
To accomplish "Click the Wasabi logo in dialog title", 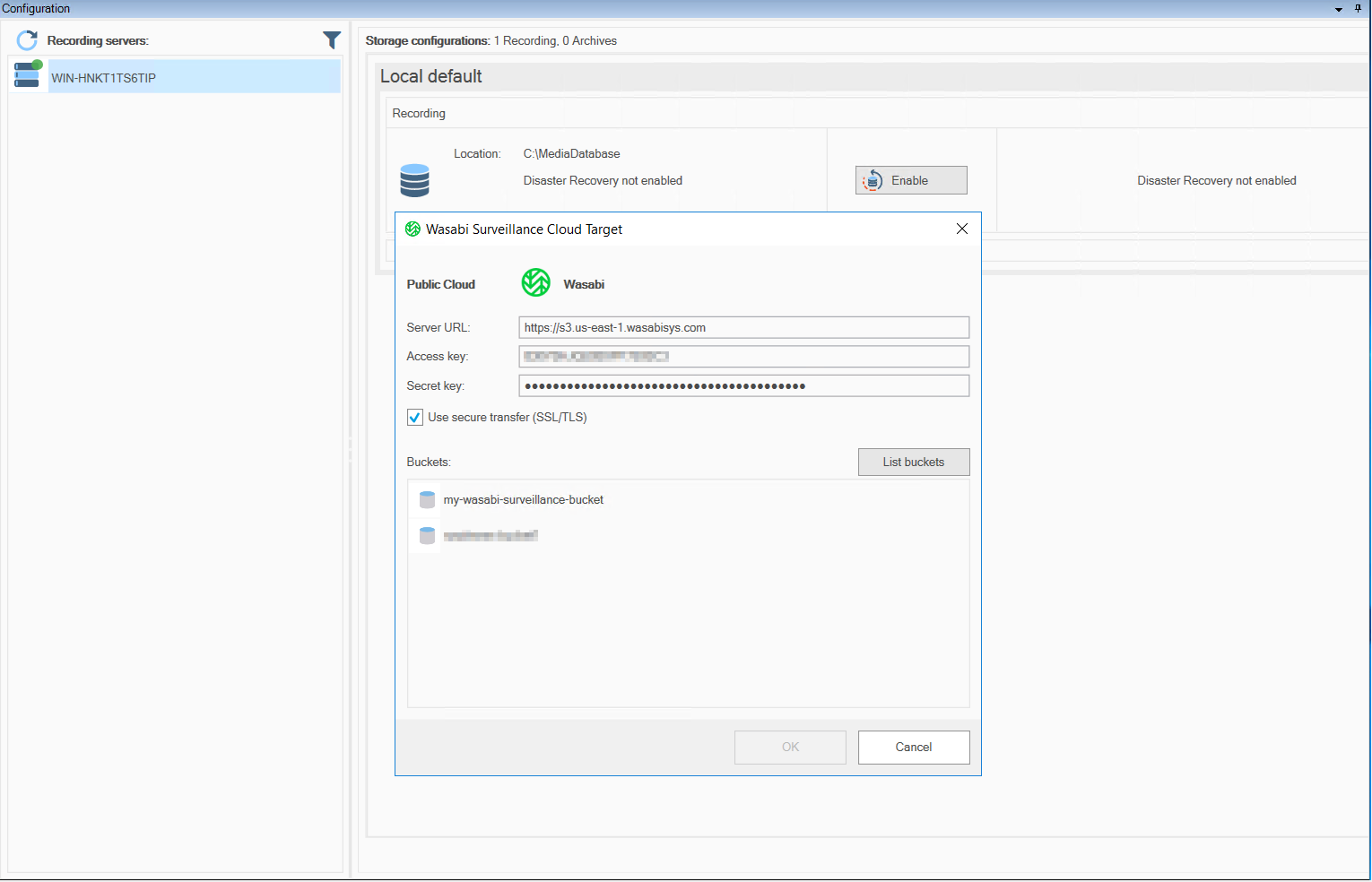I will (x=412, y=229).
